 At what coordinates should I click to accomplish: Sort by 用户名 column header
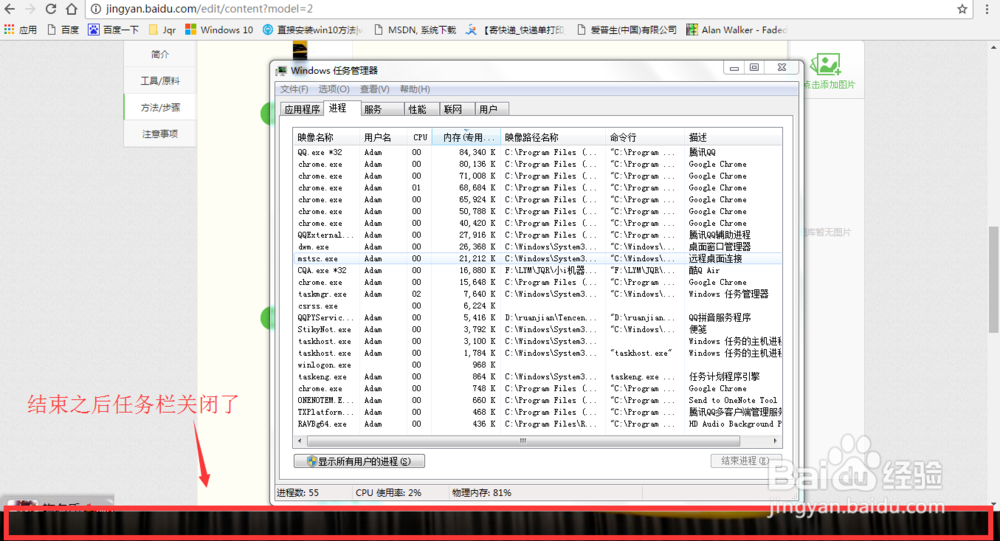tap(383, 137)
